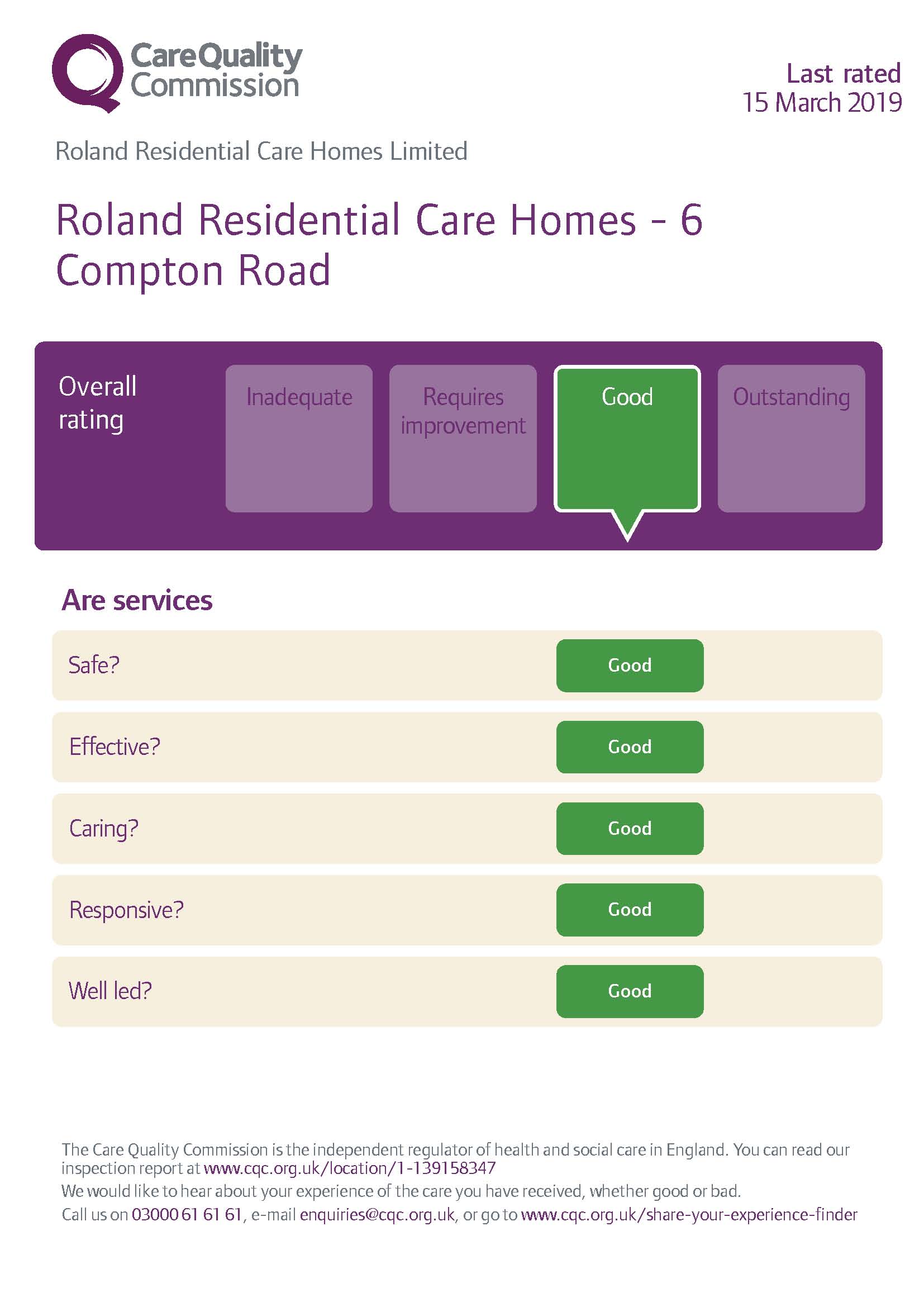Open the share-your-experience-finder link

(688, 1215)
